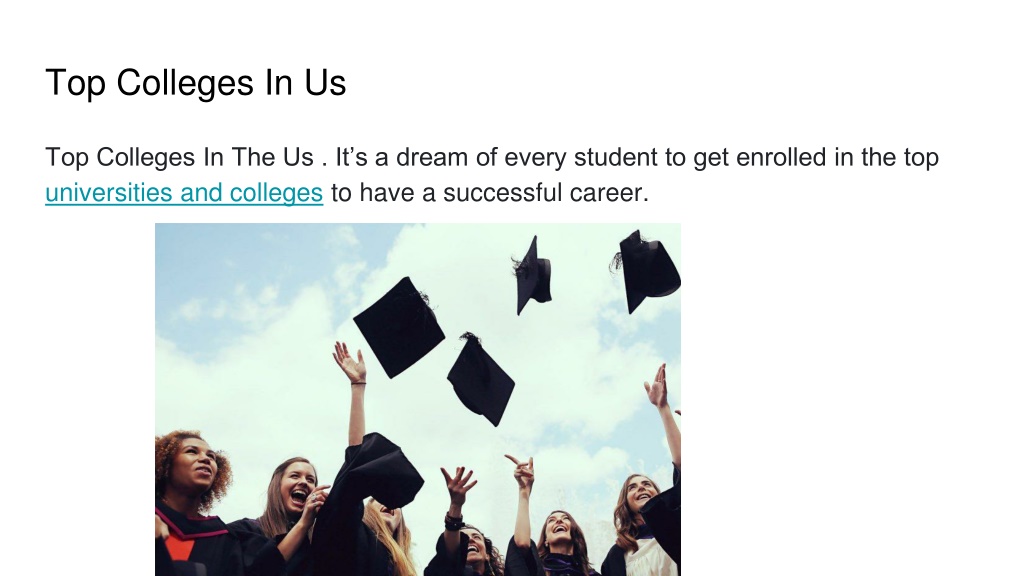
Task: Open the "universities and colleges" hyperlink
Action: click(x=184, y=193)
